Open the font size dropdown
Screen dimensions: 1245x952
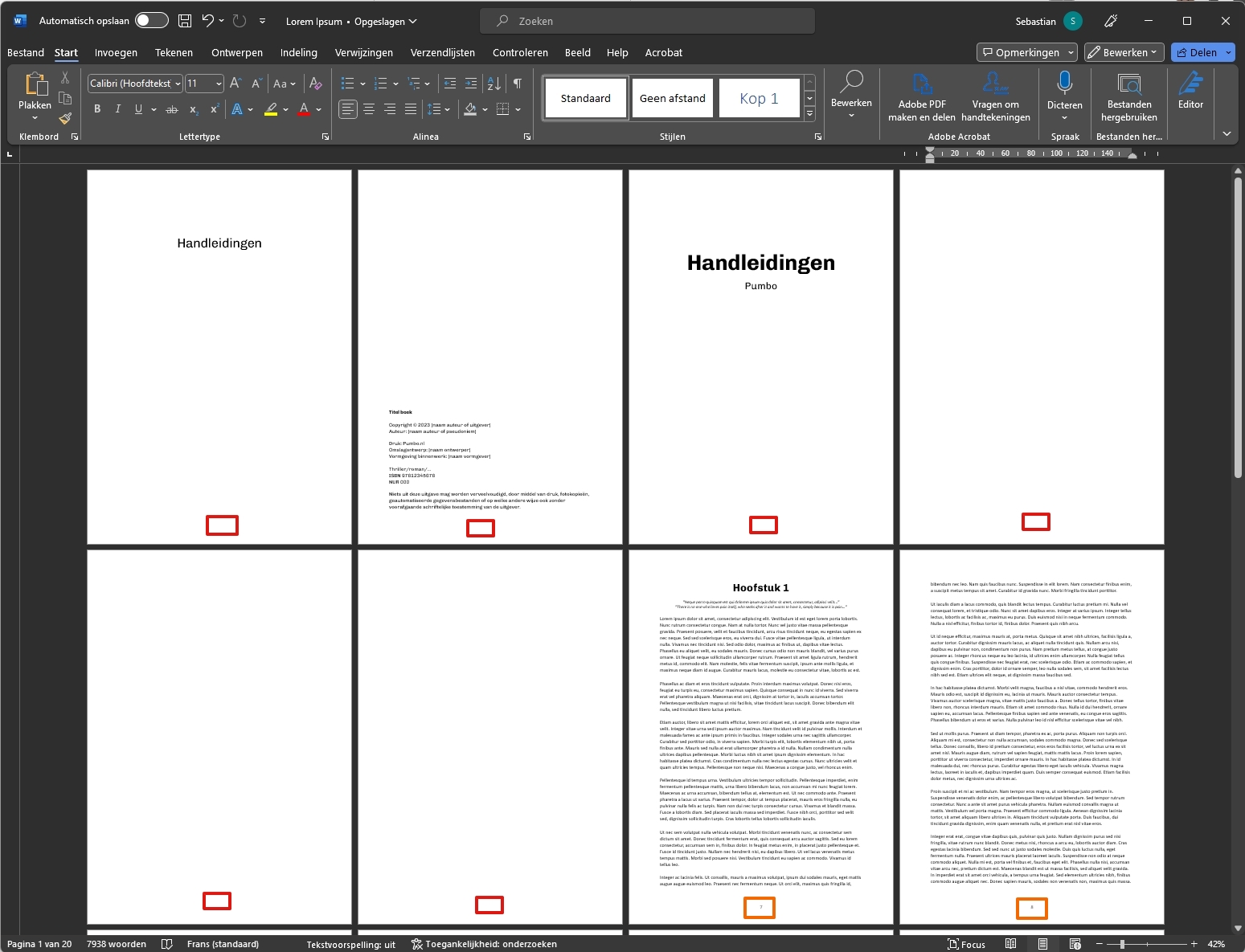click(219, 84)
